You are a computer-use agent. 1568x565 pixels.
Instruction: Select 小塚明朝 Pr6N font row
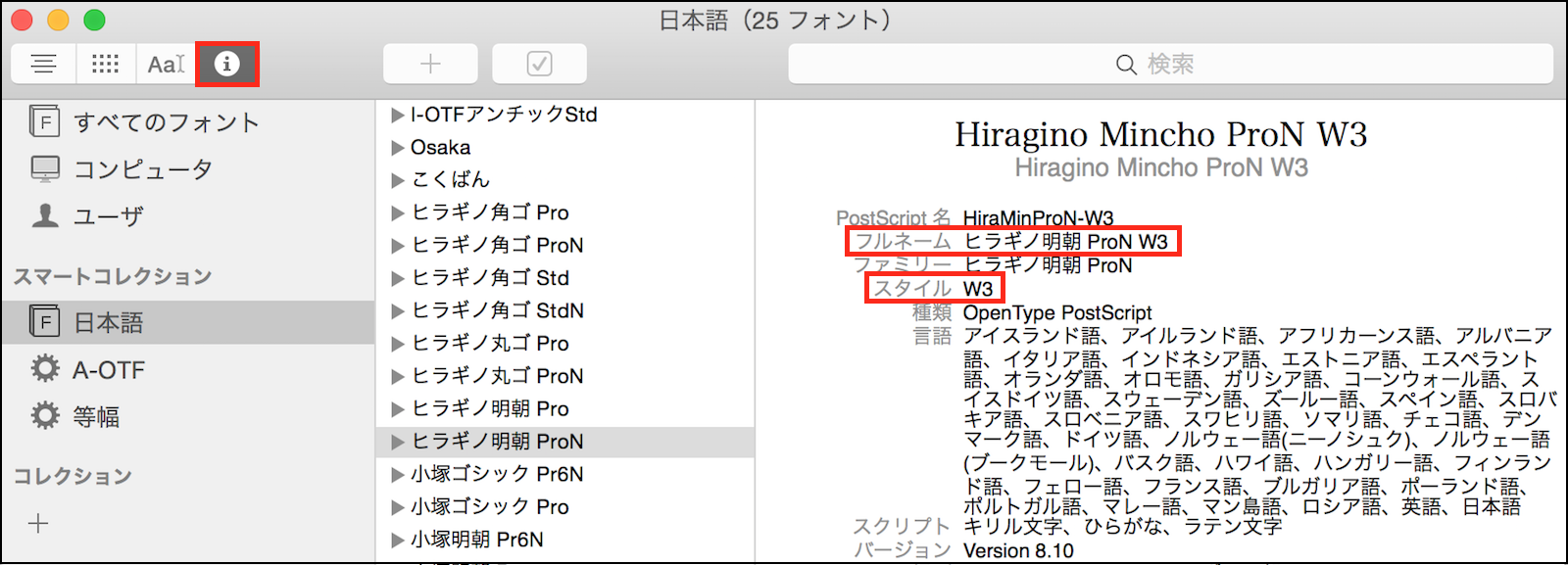[x=565, y=540]
